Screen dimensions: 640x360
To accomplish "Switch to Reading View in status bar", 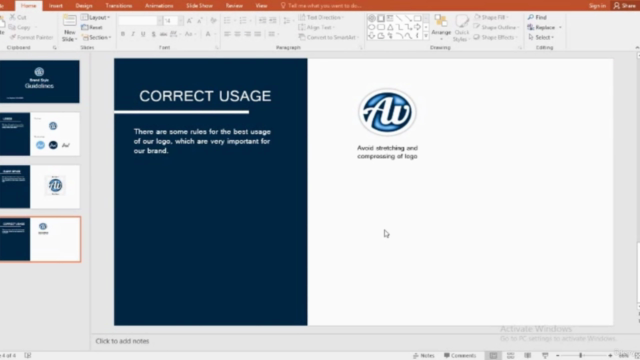I will [x=527, y=356].
